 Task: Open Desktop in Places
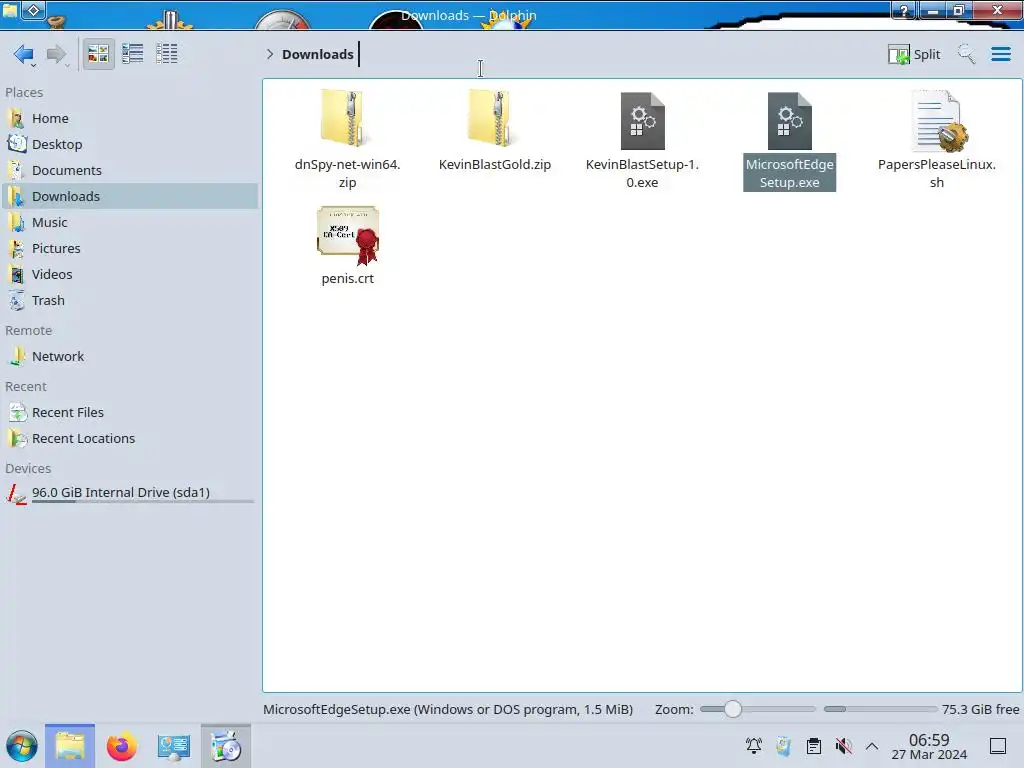tap(129, 144)
